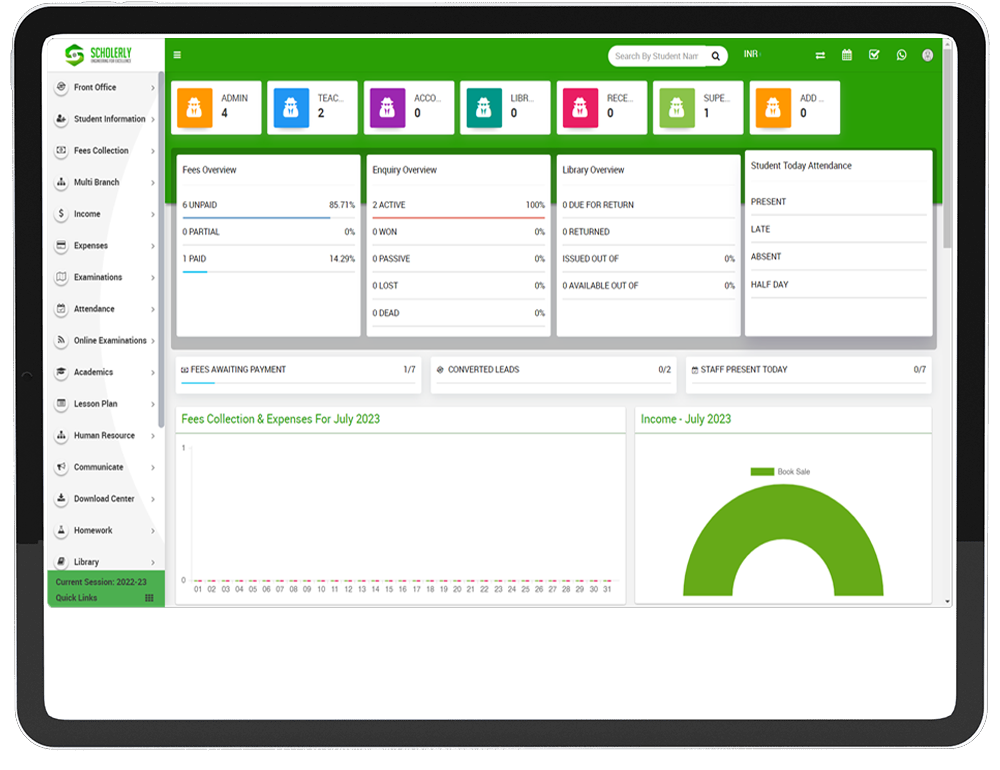Open the task checklist icon in header
The image size is (1000, 770).
[874, 55]
